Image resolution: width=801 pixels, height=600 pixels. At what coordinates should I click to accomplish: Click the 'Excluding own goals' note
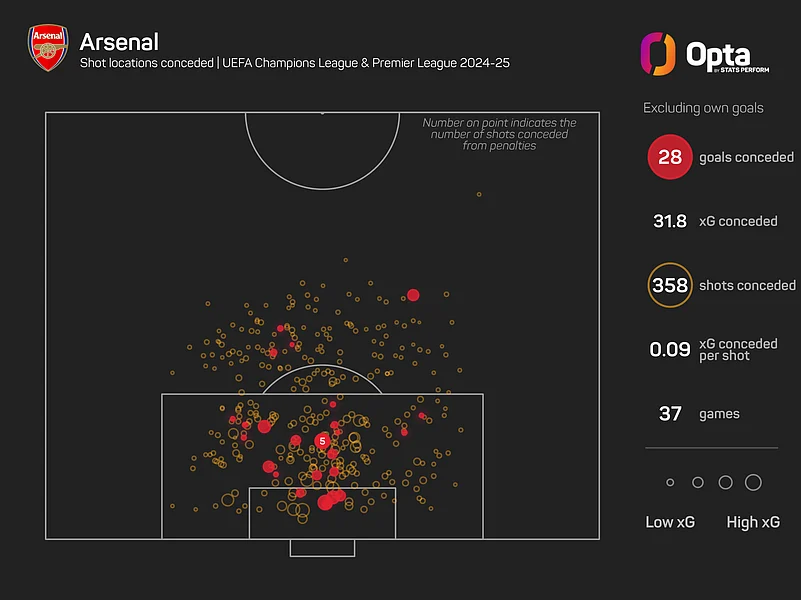(703, 108)
